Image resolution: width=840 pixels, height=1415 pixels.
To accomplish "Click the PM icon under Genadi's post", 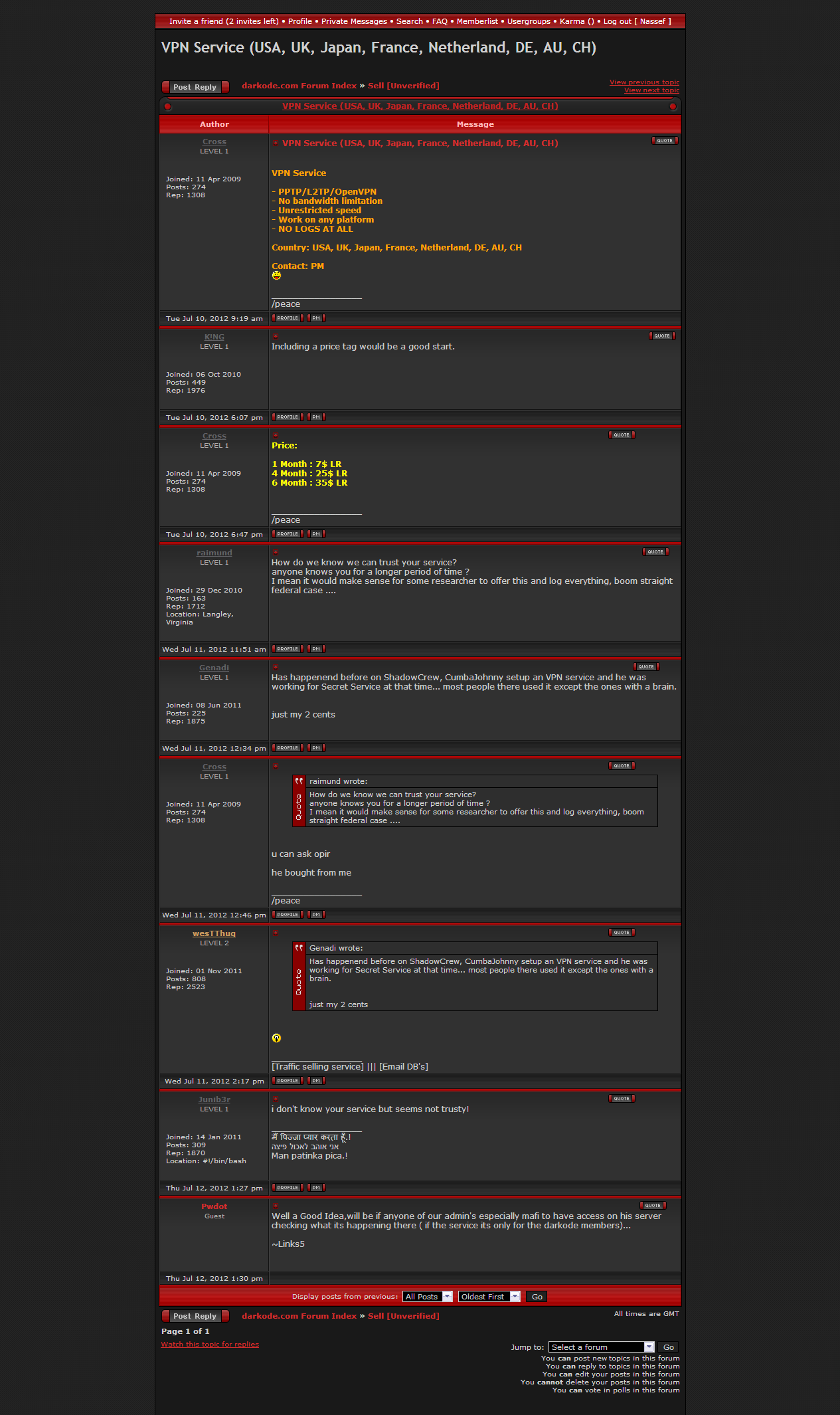I will tap(316, 748).
